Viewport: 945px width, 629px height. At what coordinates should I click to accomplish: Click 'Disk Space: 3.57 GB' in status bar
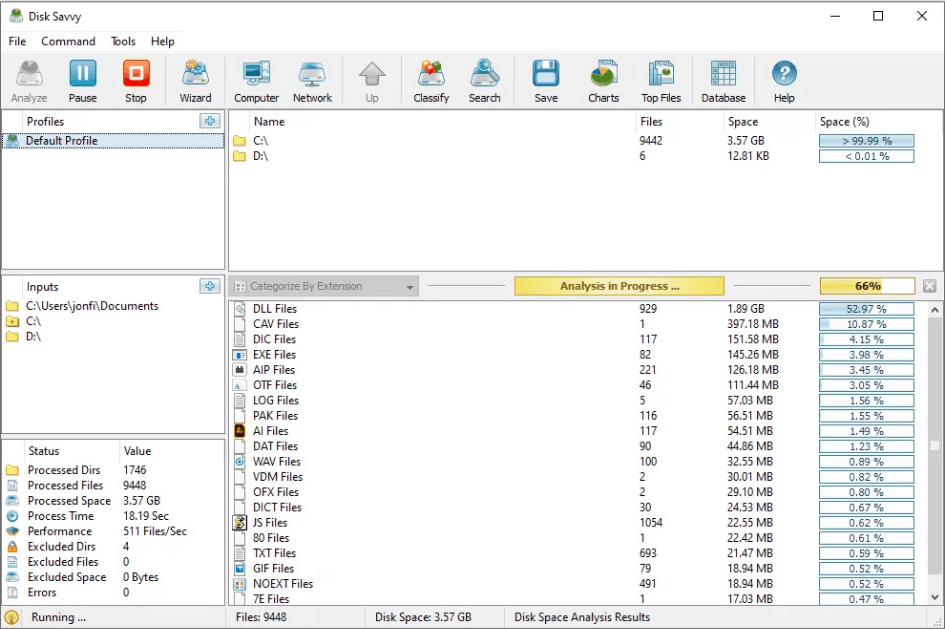[423, 618]
